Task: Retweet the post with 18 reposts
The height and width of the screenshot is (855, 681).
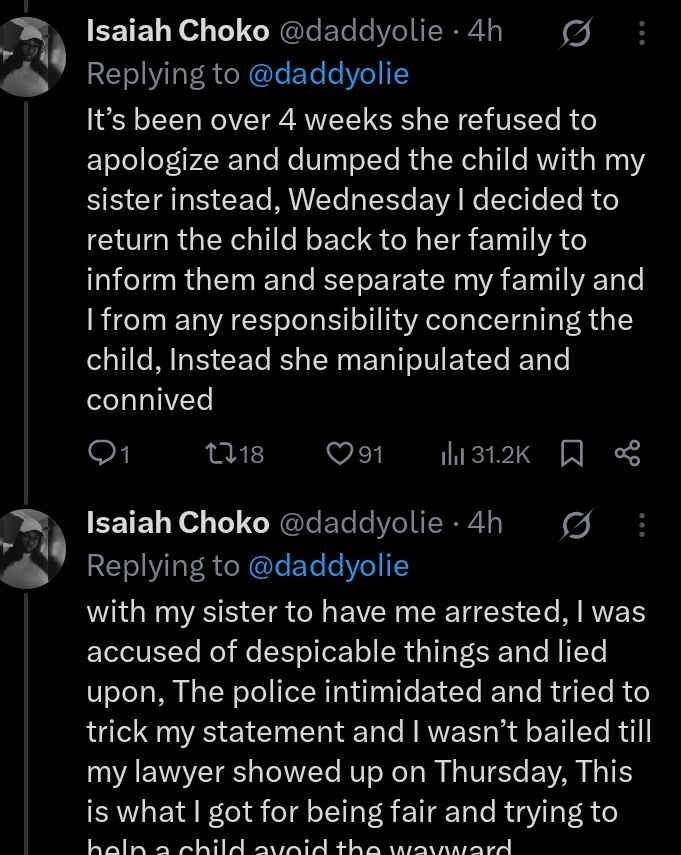Action: [x=216, y=455]
